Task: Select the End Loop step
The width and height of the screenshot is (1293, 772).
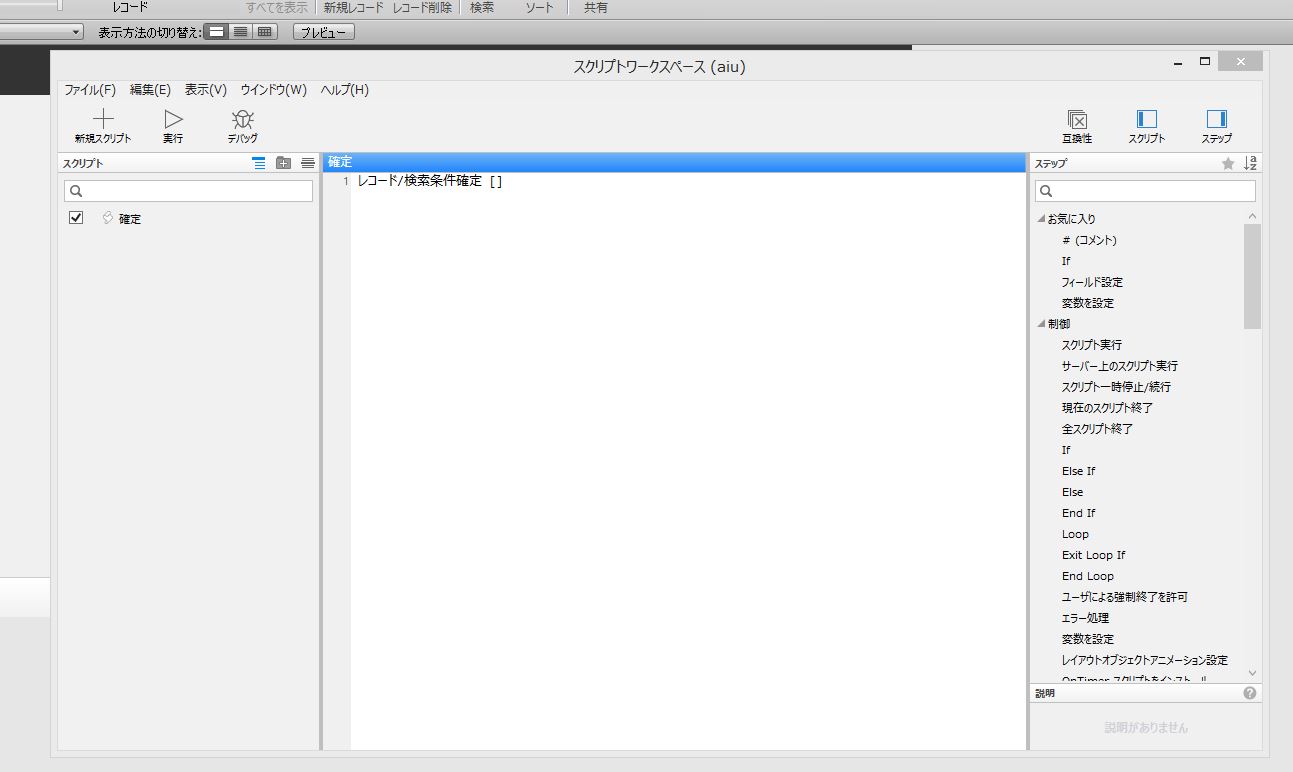Action: click(x=1087, y=576)
